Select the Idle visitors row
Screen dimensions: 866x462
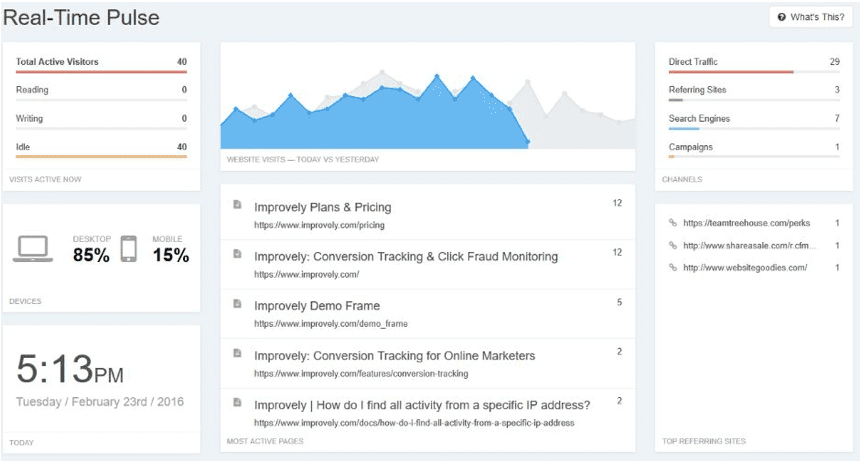101,147
